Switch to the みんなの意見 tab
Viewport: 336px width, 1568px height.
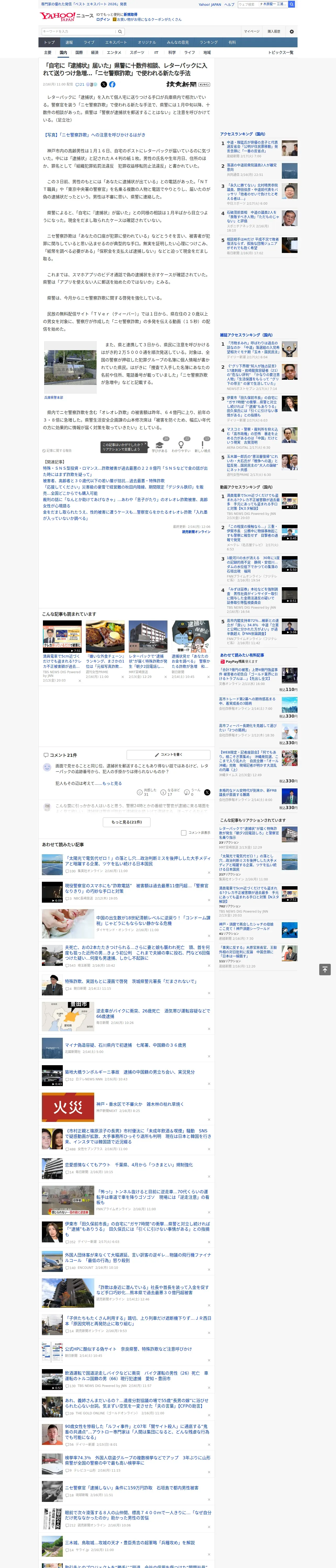click(x=177, y=43)
